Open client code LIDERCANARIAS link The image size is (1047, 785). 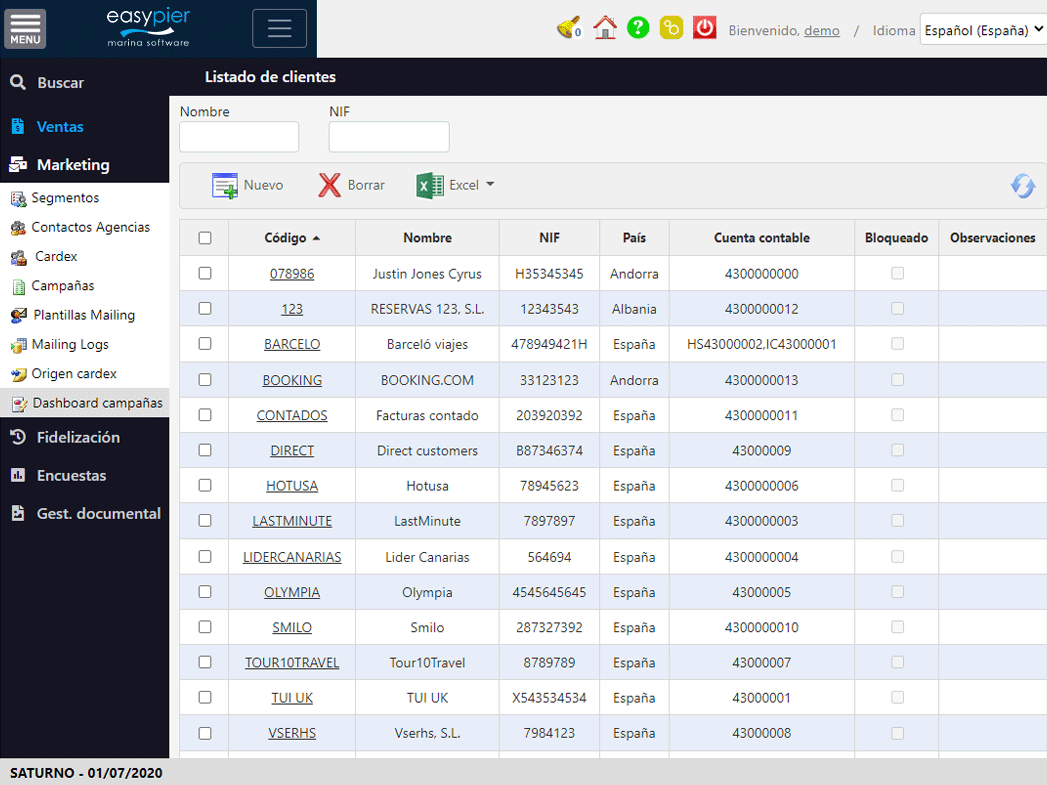coord(292,557)
